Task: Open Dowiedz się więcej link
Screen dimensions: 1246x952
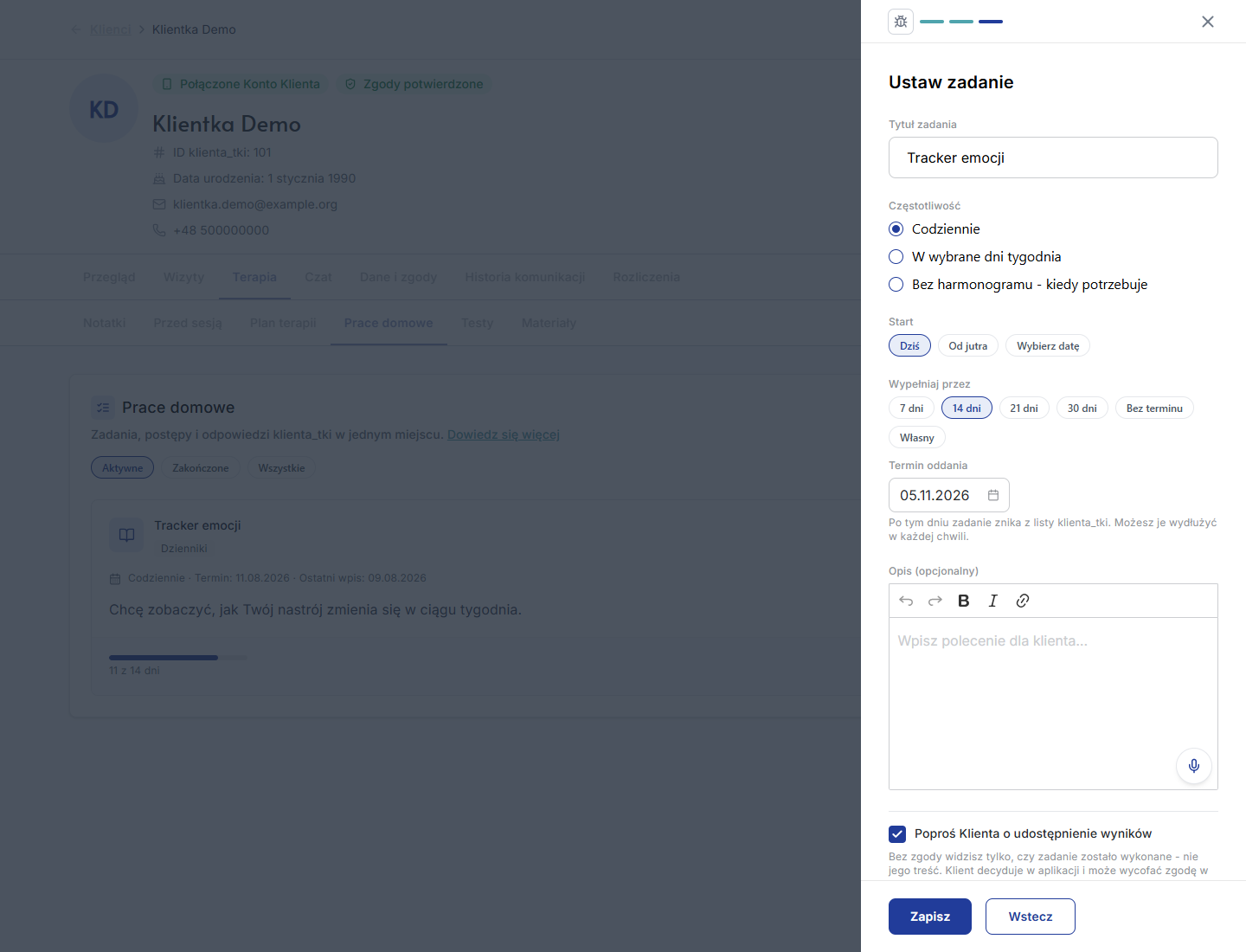Action: tap(504, 434)
